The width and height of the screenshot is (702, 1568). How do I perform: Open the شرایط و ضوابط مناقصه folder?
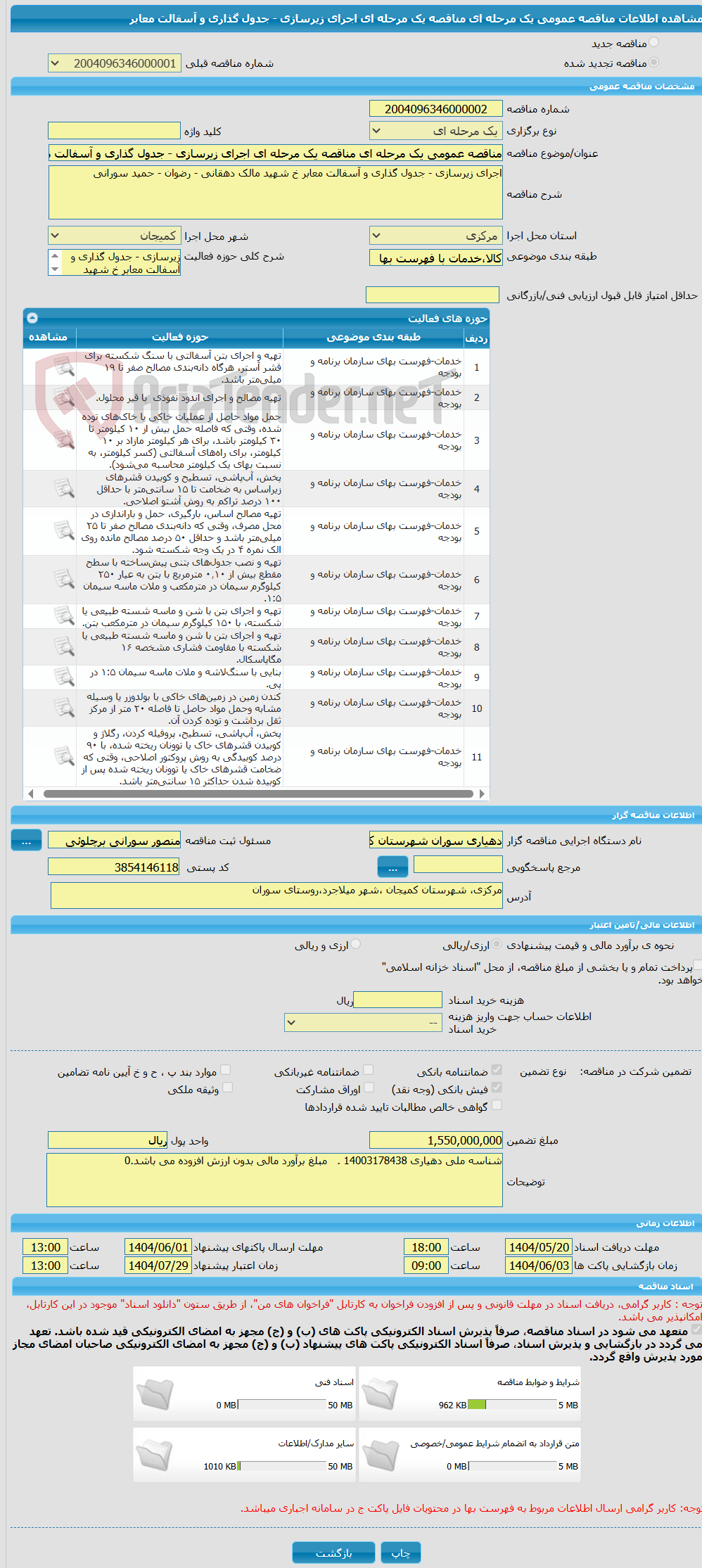click(x=380, y=1395)
